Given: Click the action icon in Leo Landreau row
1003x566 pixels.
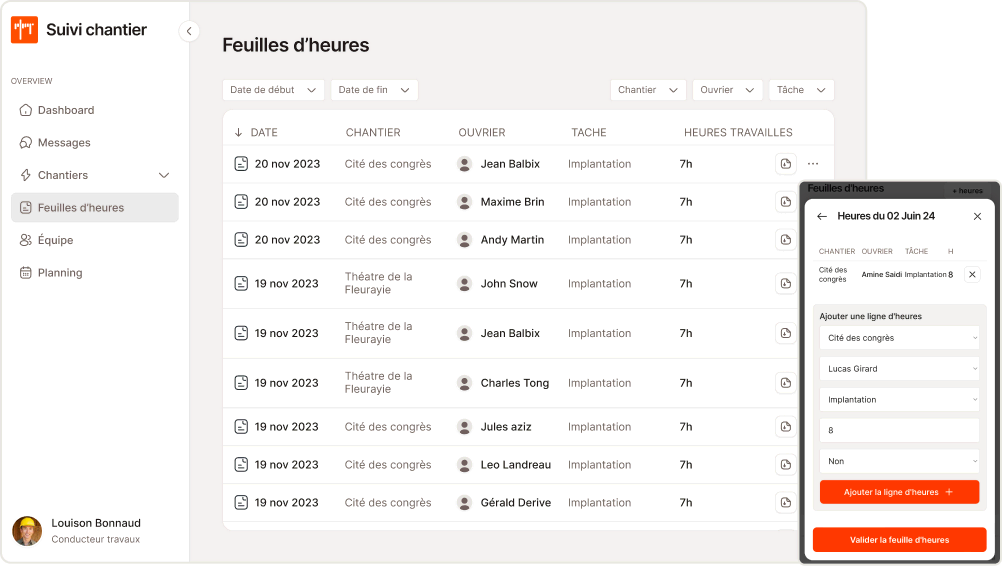Looking at the screenshot, I should point(786,465).
